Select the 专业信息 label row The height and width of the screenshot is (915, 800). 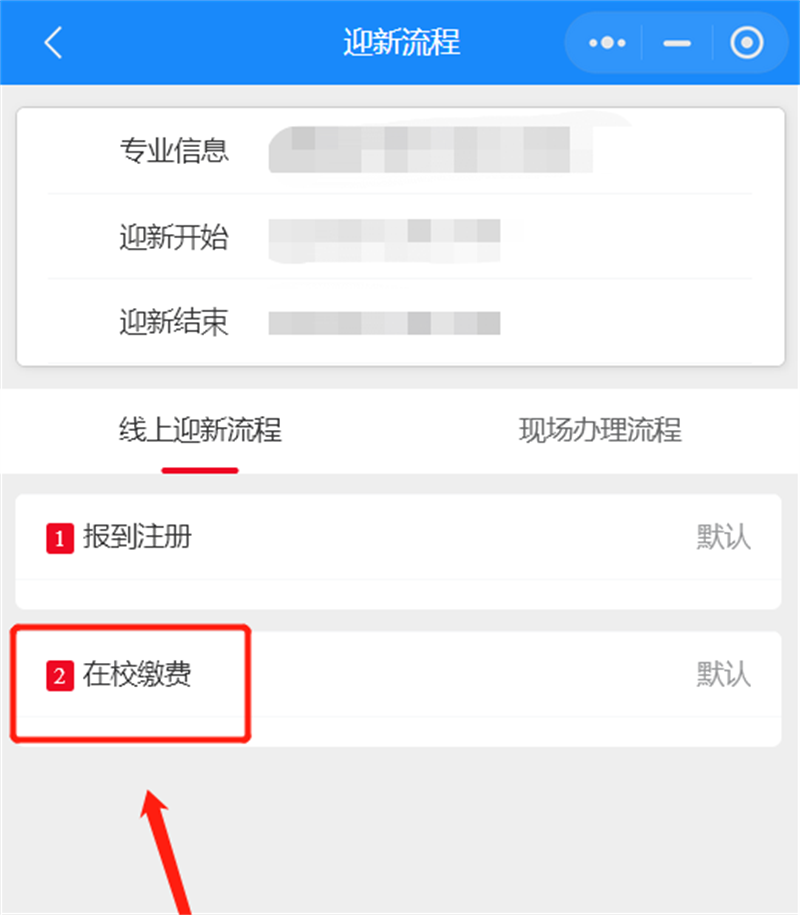tap(400, 151)
